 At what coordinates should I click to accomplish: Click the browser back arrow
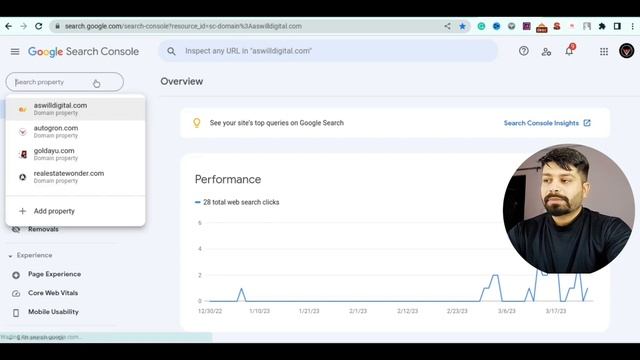[x=9, y=26]
